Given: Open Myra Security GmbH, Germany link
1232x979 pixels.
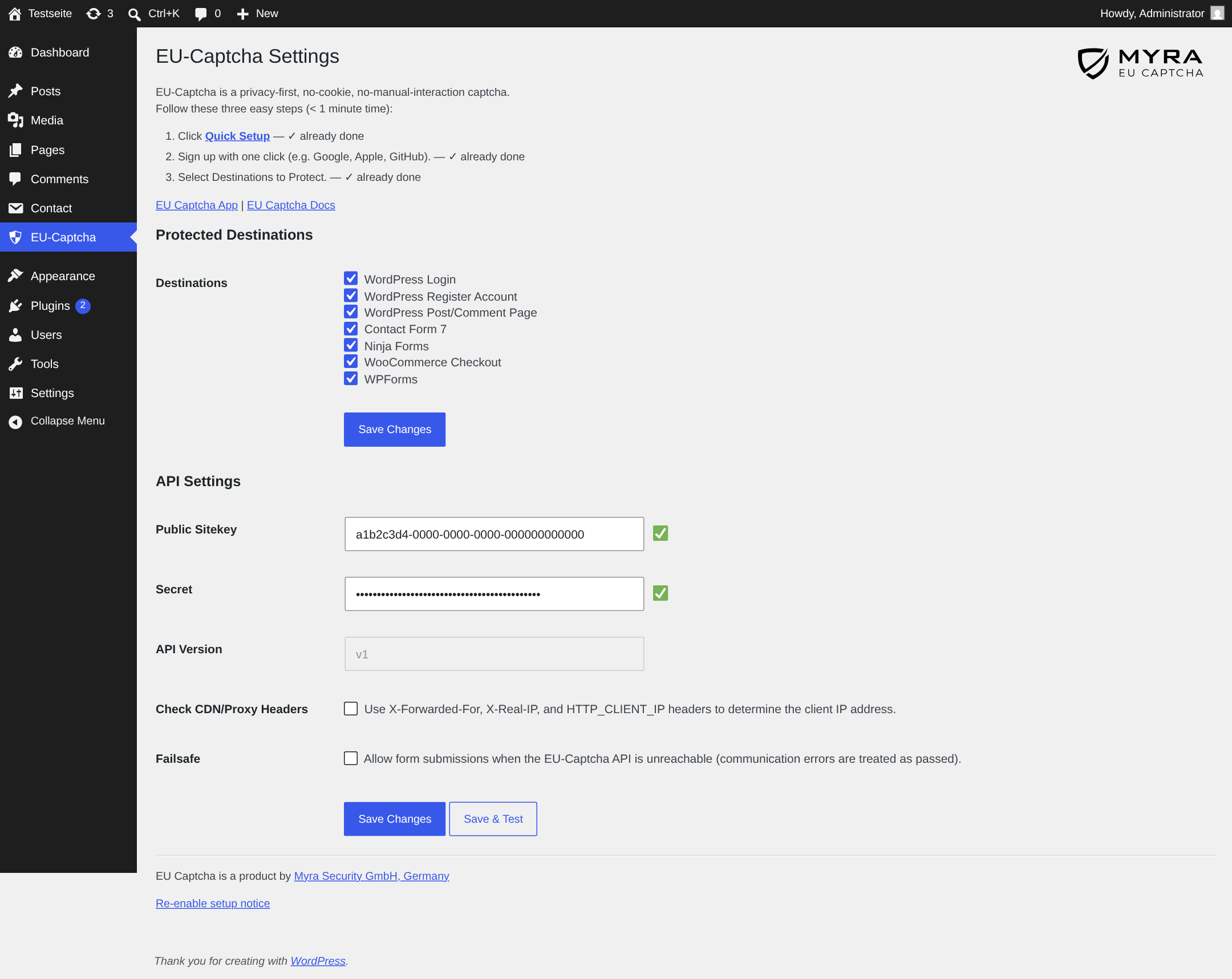Looking at the screenshot, I should coord(371,876).
